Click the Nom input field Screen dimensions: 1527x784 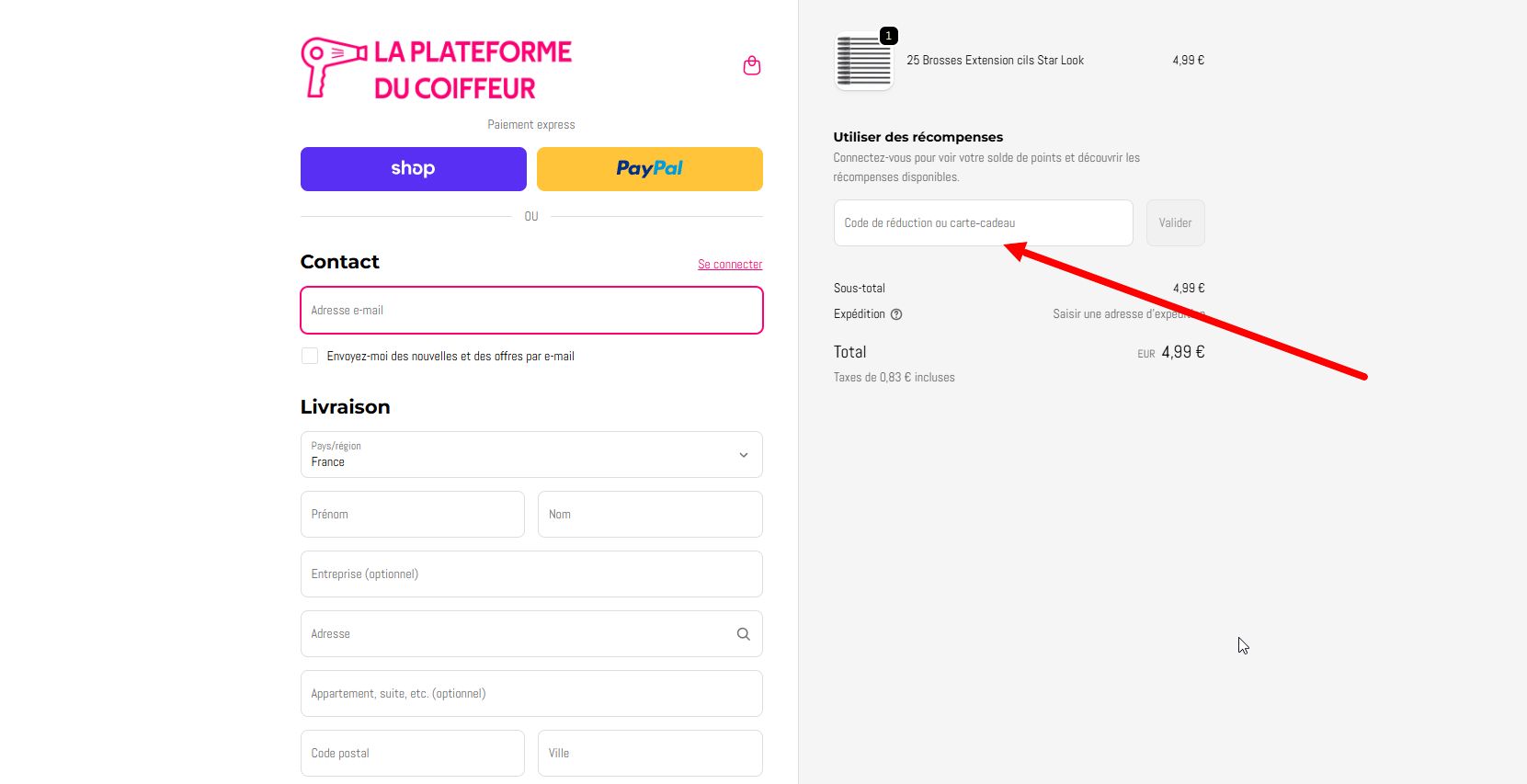650,515
